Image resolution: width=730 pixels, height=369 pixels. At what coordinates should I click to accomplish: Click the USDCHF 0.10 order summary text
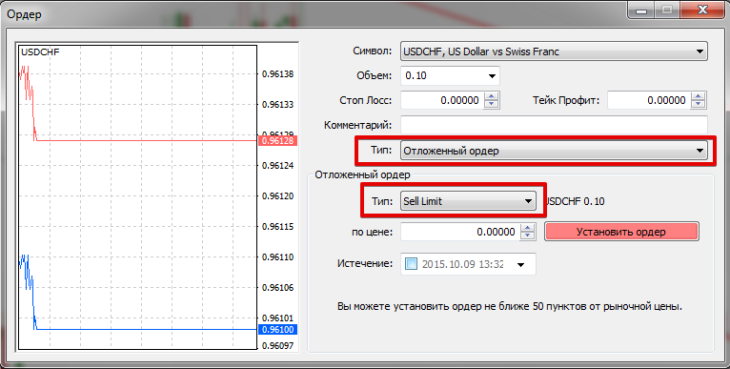(574, 201)
